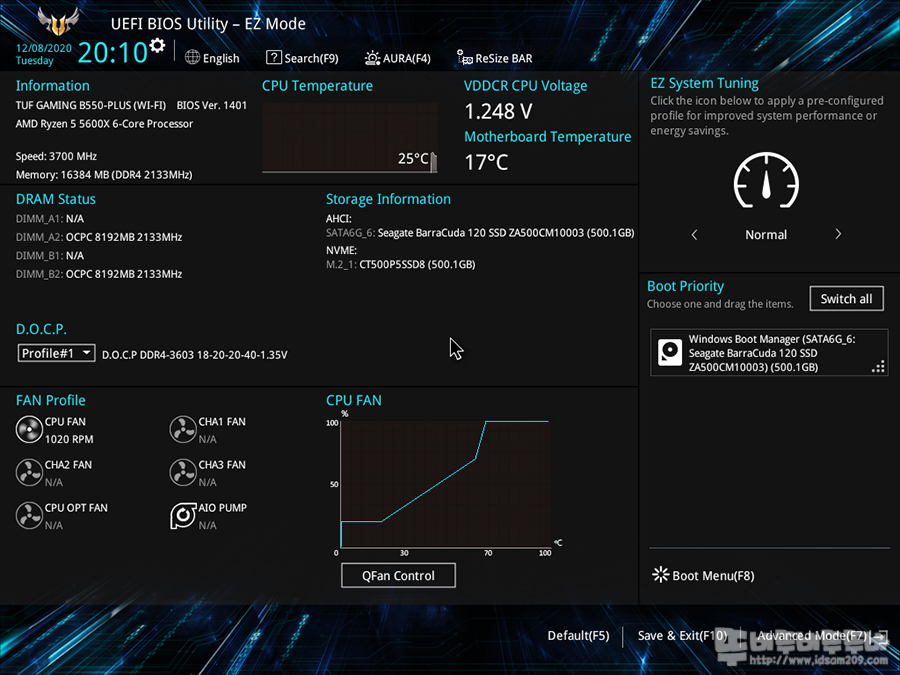The height and width of the screenshot is (675, 900).
Task: Click the Switch all button
Action: pos(847,298)
